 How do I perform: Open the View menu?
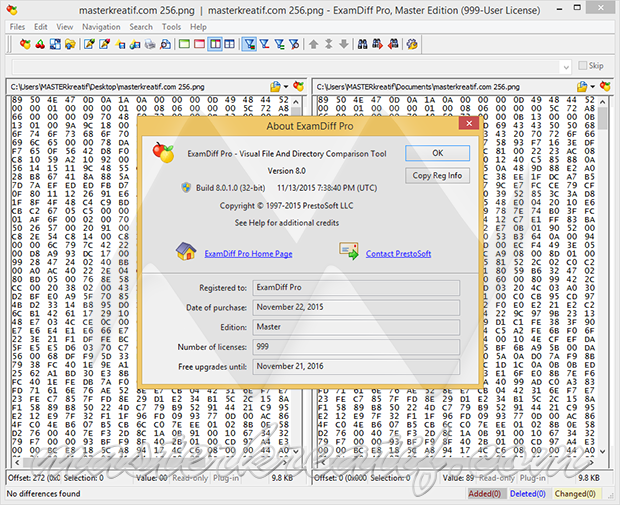click(64, 27)
